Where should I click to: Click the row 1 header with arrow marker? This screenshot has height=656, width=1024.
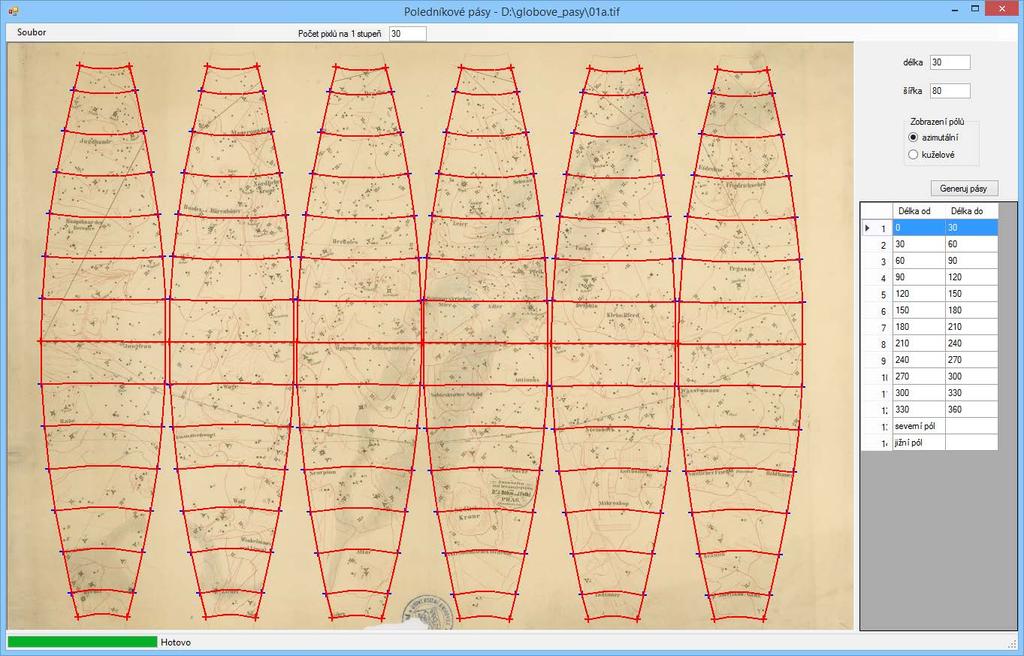pos(876,227)
